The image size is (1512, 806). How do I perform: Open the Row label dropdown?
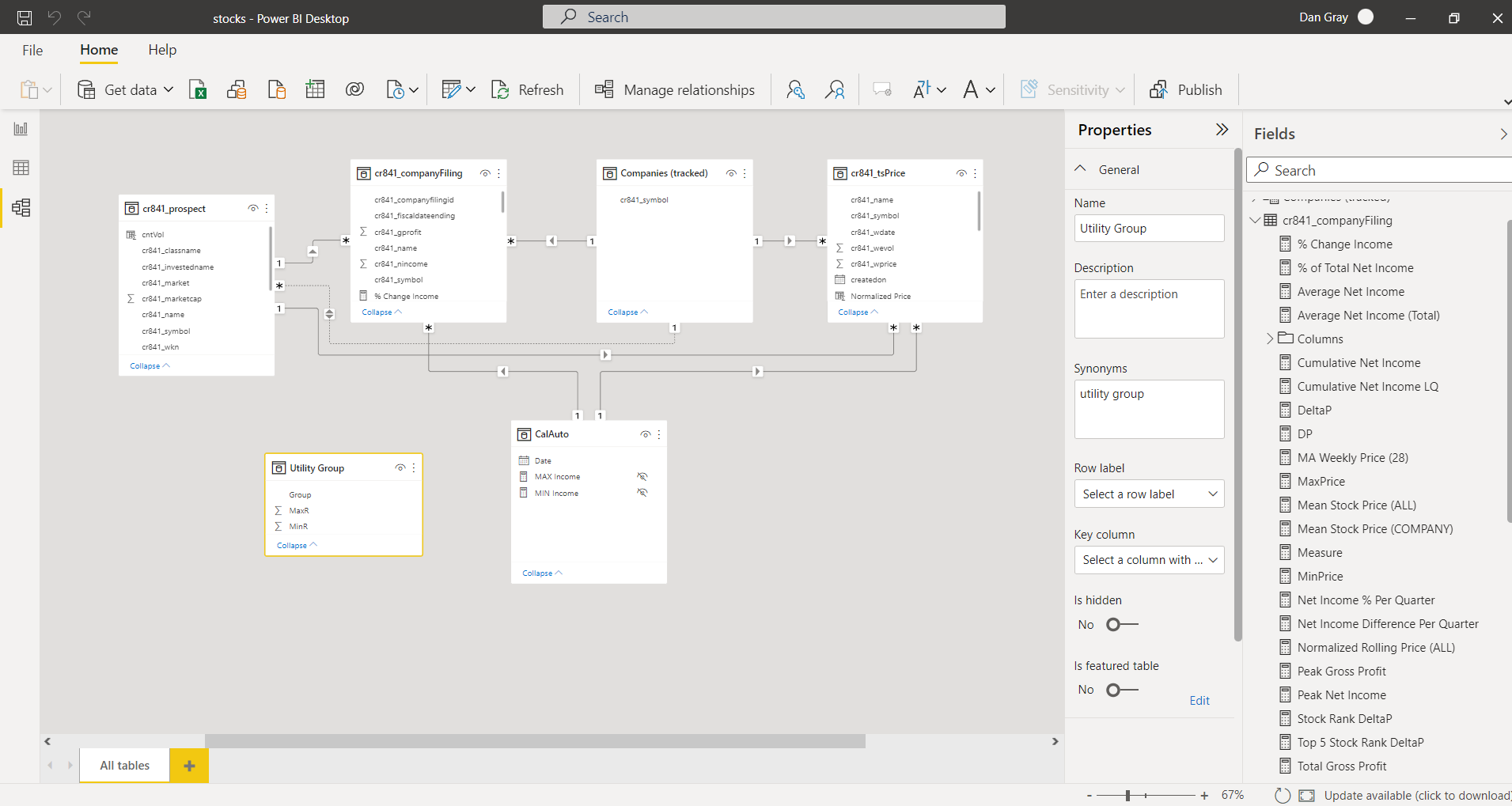click(x=1148, y=494)
